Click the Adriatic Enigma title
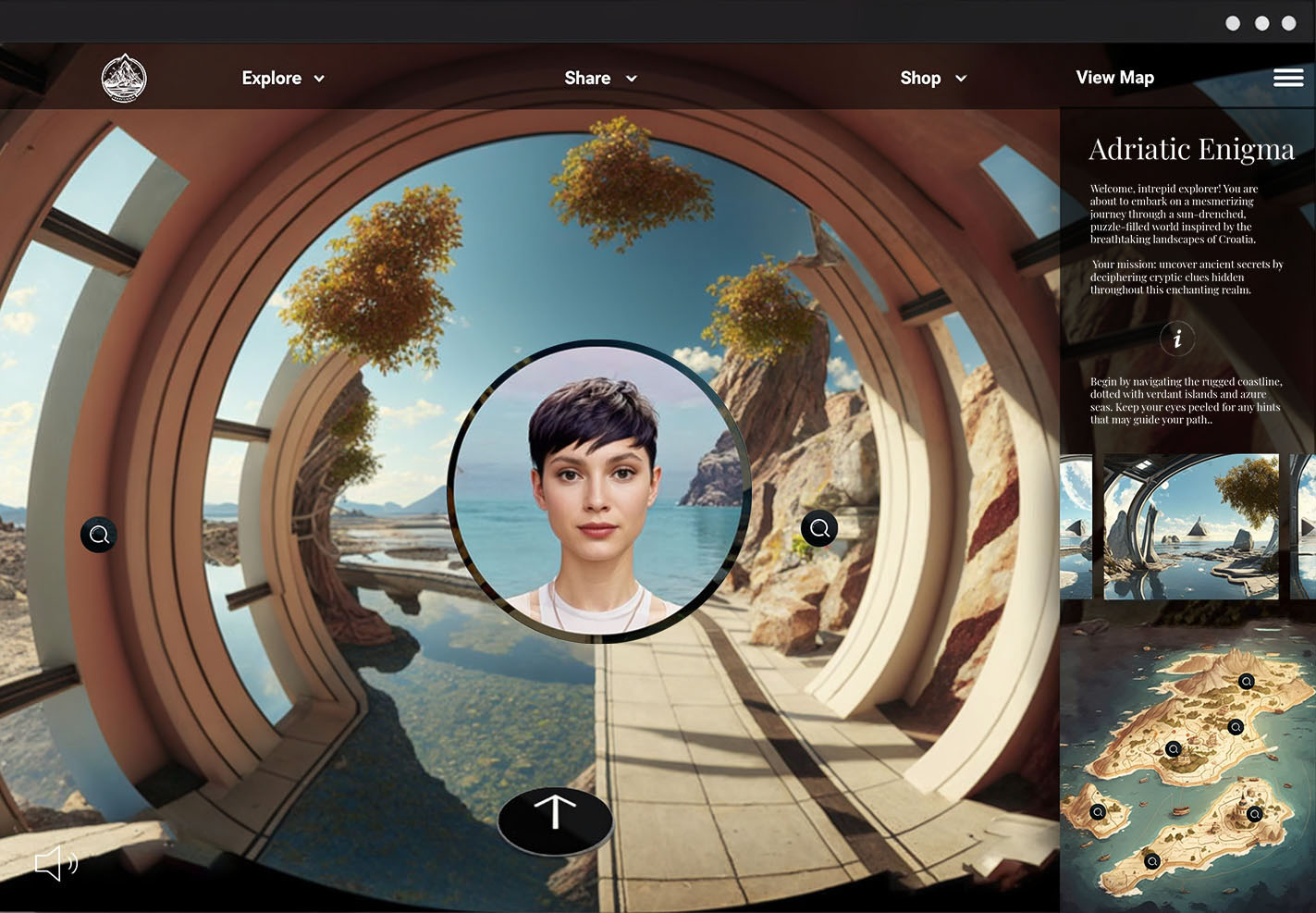 click(x=1191, y=149)
